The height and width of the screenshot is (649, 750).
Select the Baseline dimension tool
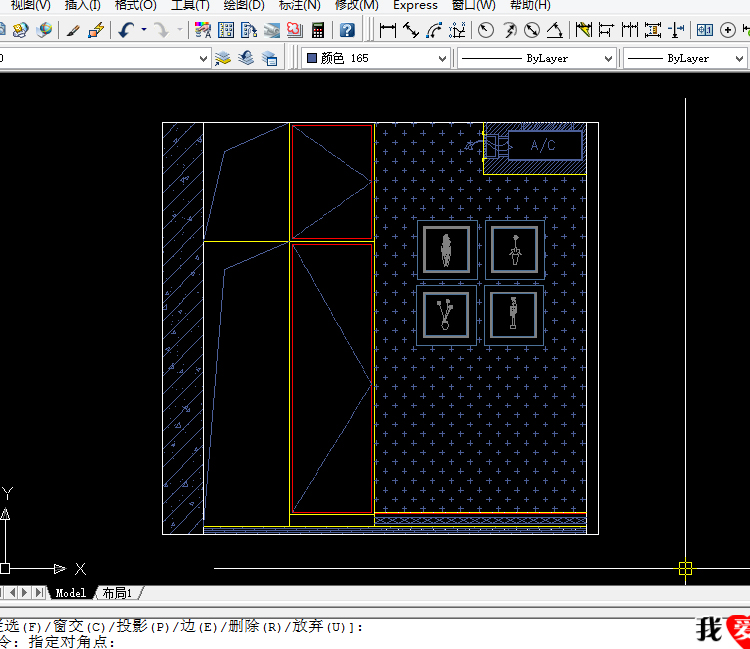point(607,30)
